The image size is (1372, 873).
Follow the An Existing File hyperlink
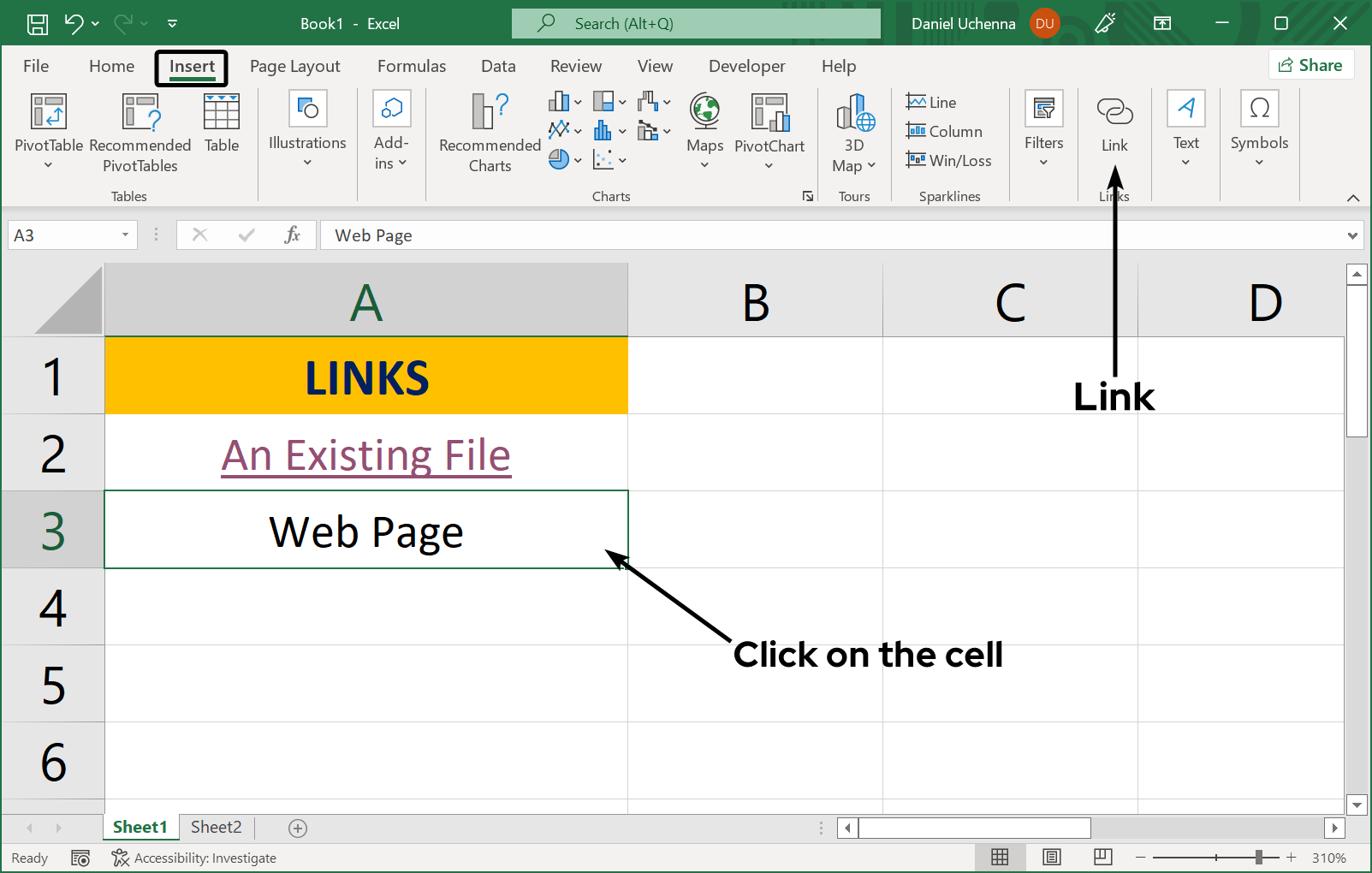tap(365, 454)
